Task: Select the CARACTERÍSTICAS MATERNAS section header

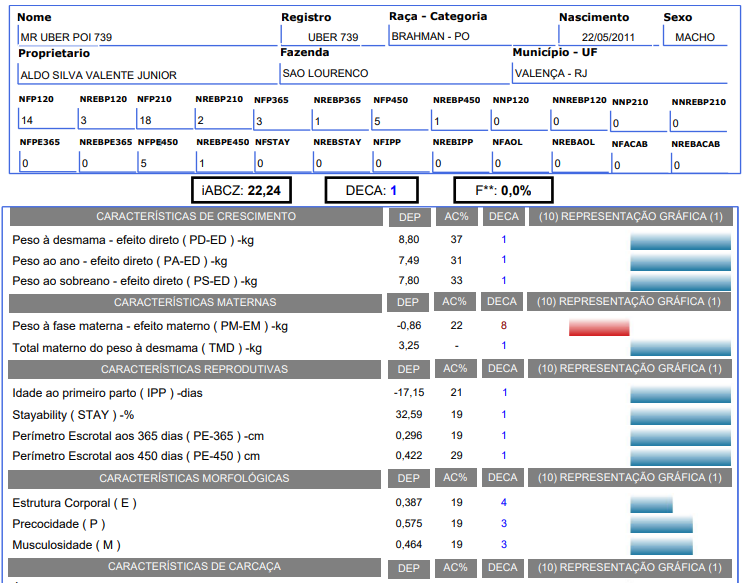Action: click(x=195, y=302)
